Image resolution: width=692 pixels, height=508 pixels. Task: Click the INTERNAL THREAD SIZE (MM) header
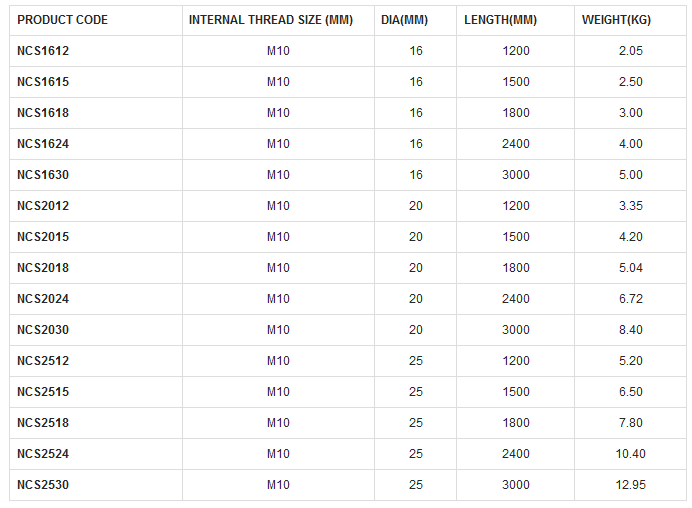[270, 20]
